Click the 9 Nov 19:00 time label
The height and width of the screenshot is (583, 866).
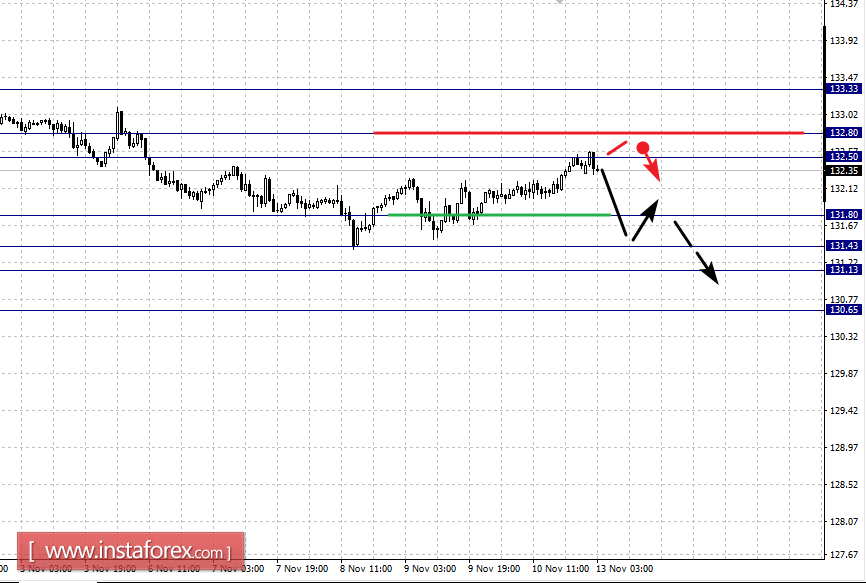pyautogui.click(x=494, y=569)
